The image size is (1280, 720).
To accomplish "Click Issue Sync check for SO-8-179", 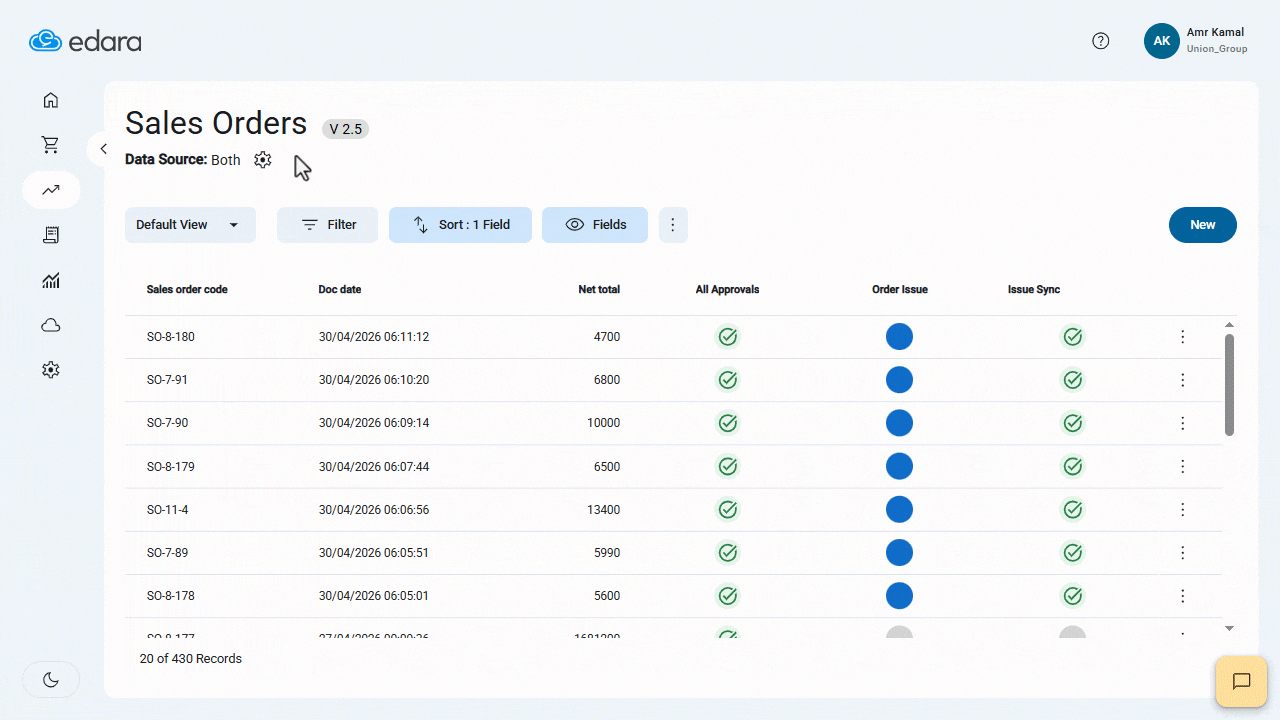I will (x=1072, y=466).
